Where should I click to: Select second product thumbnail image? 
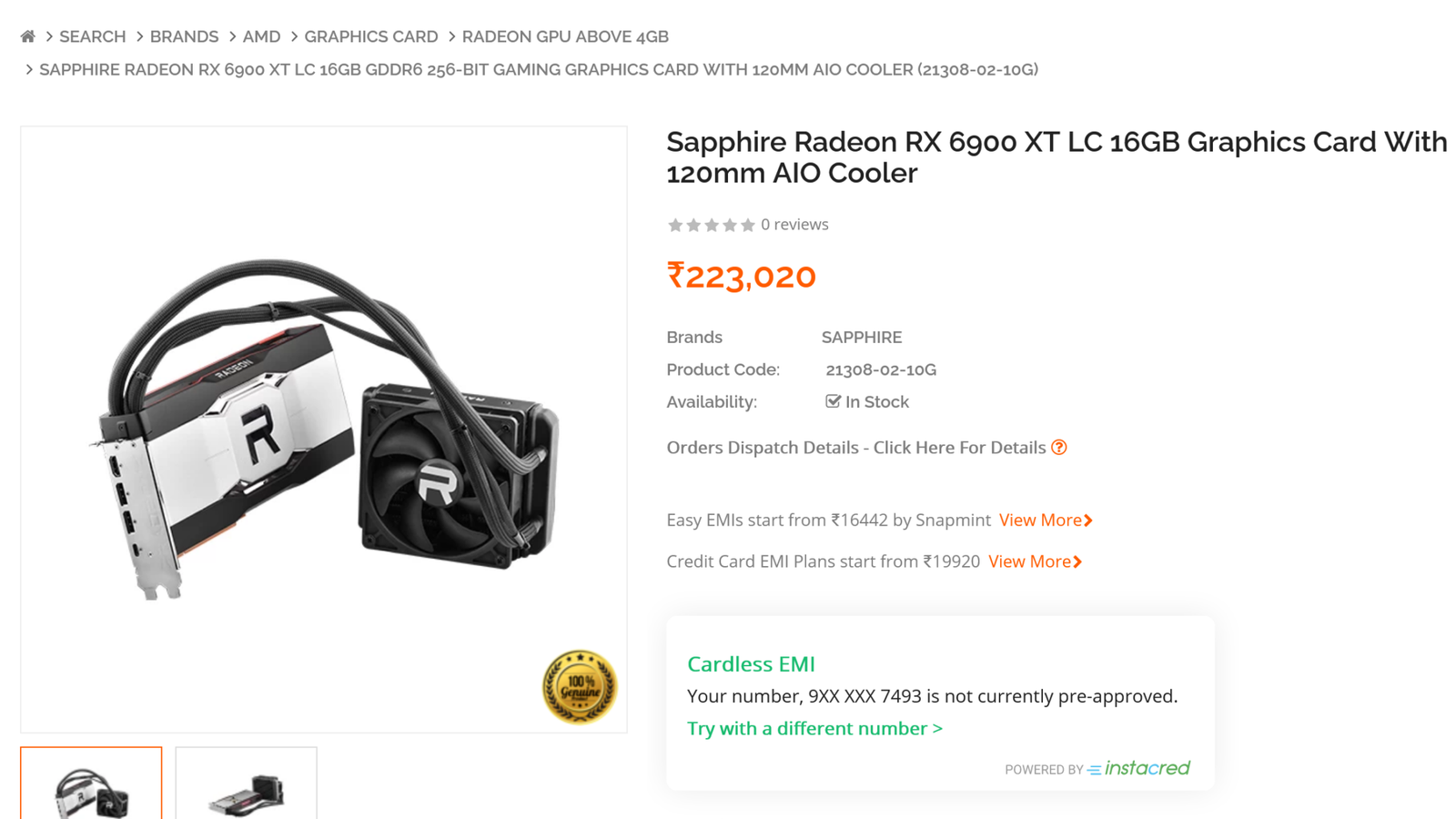(x=246, y=784)
